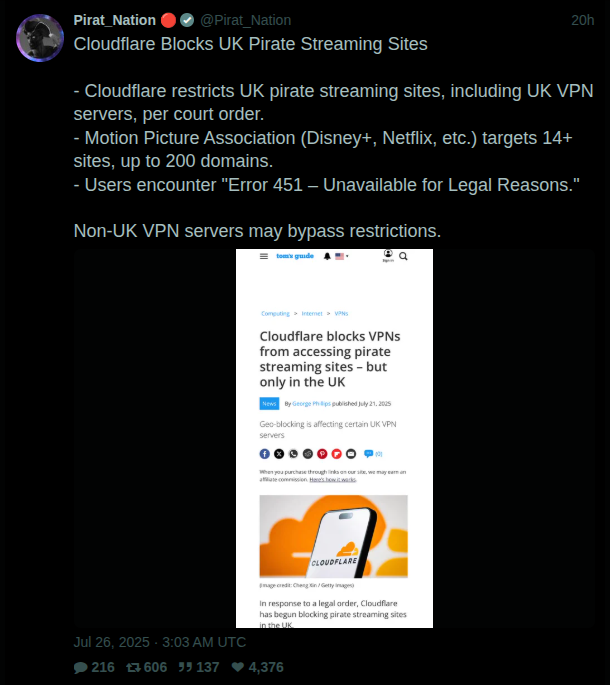Viewport: 610px width, 685px height.
Task: Click the Pirat_Nation display name
Action: pyautogui.click(x=114, y=20)
